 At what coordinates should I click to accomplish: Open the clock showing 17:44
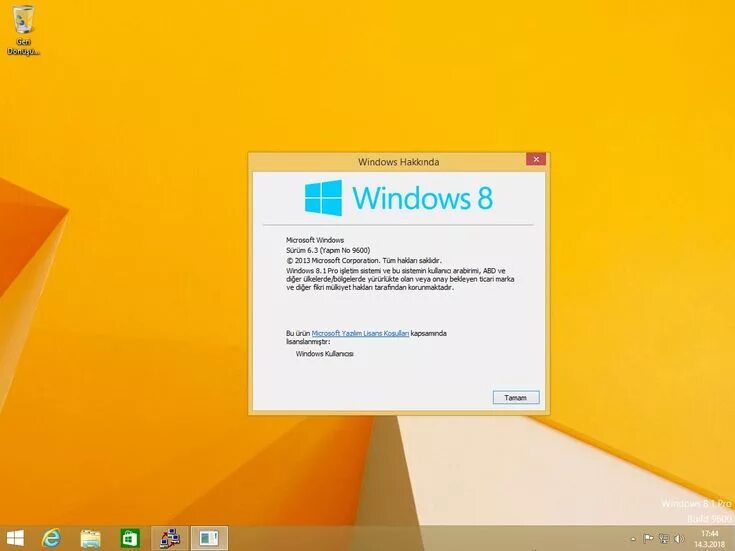[x=710, y=539]
